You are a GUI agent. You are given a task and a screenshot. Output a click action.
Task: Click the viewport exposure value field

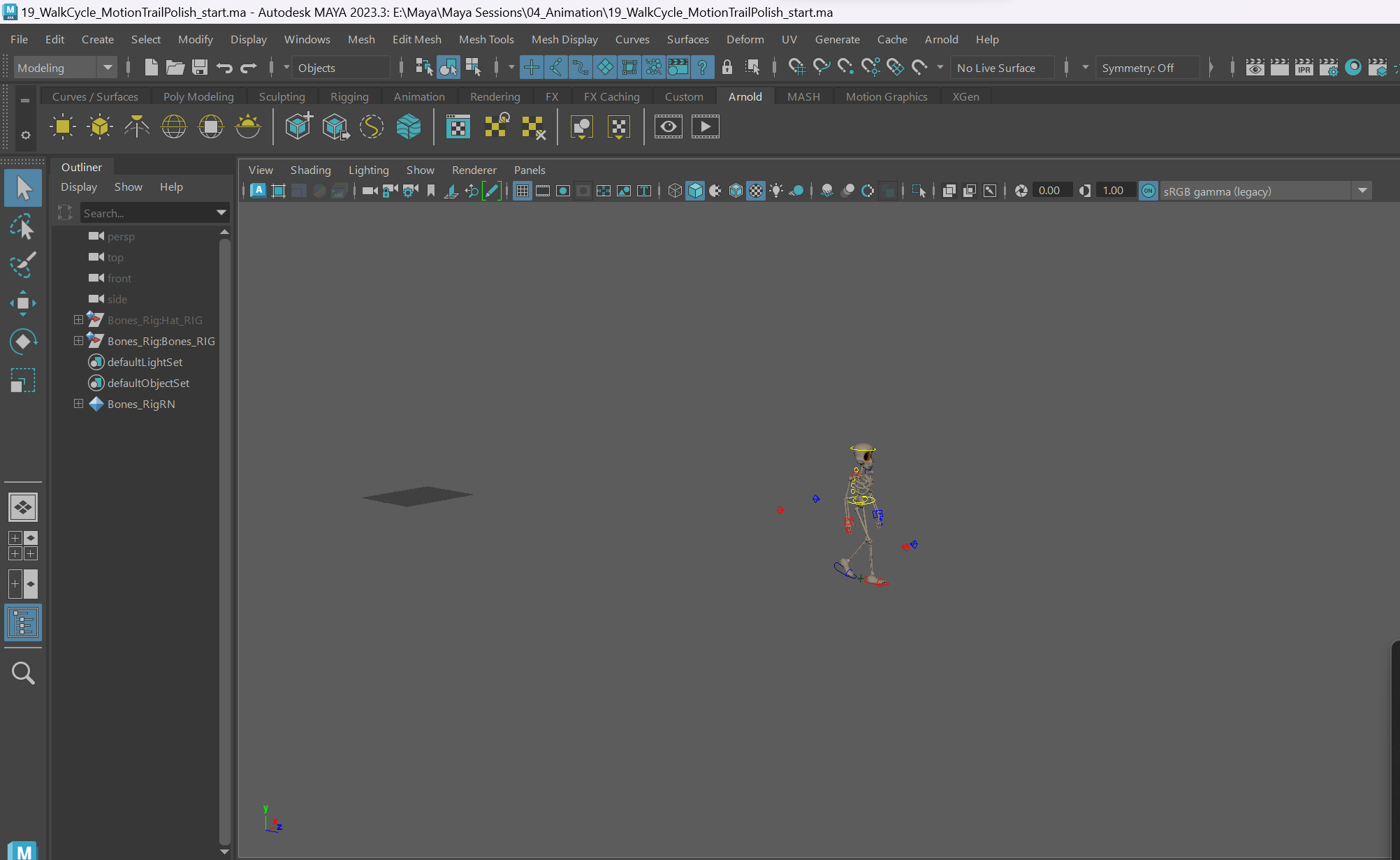tap(1052, 191)
